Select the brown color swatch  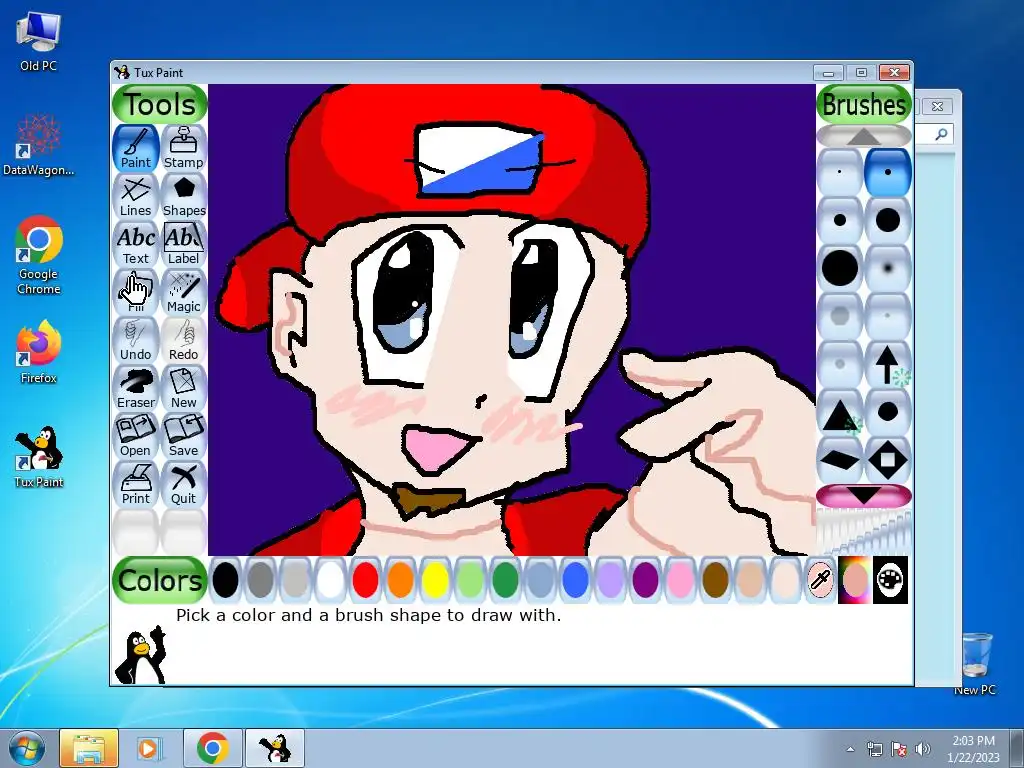click(x=715, y=580)
